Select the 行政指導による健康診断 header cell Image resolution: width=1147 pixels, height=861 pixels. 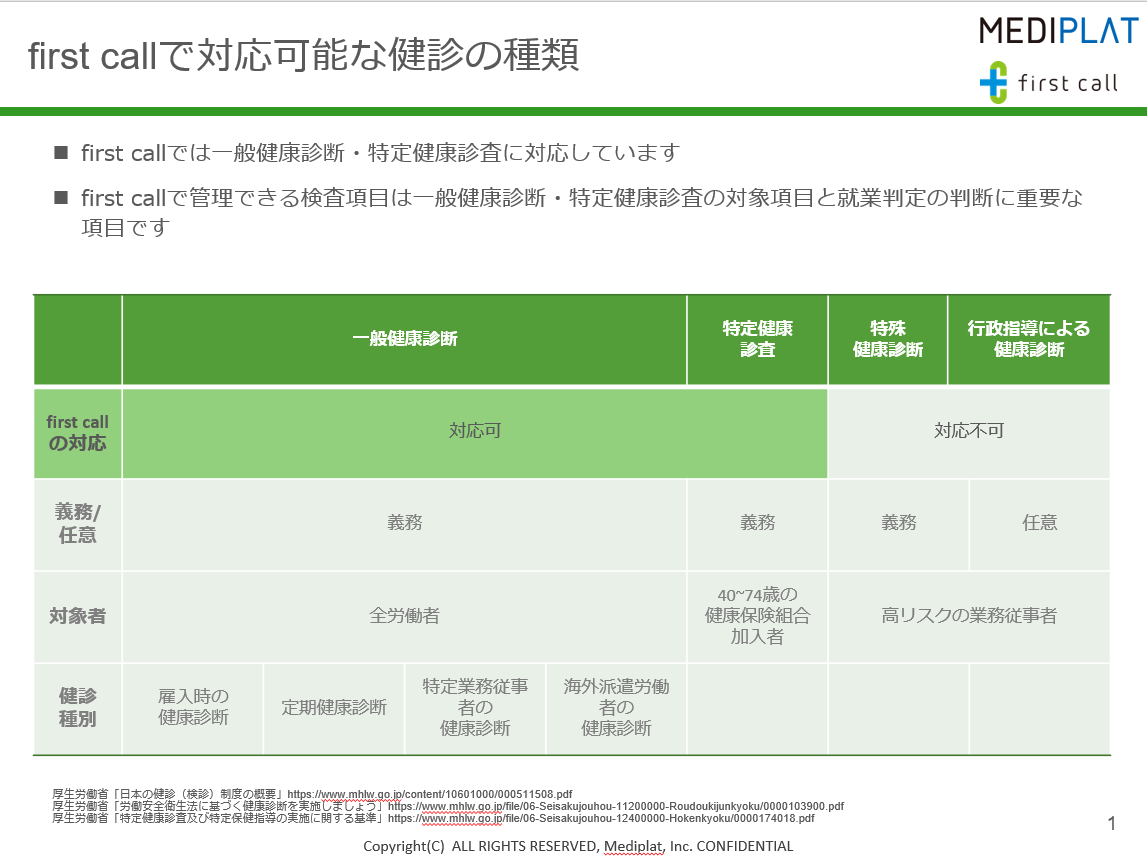pyautogui.click(x=1029, y=338)
